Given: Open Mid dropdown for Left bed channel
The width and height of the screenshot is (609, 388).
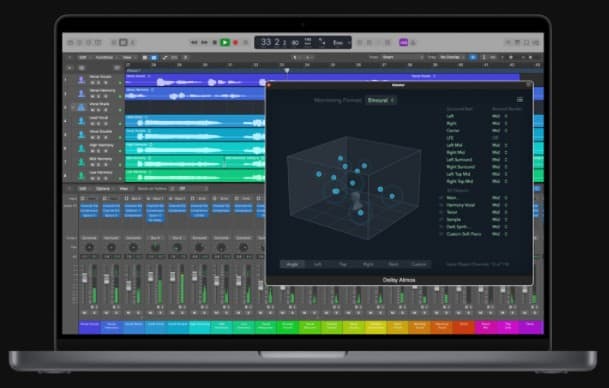Looking at the screenshot, I should coord(499,116).
